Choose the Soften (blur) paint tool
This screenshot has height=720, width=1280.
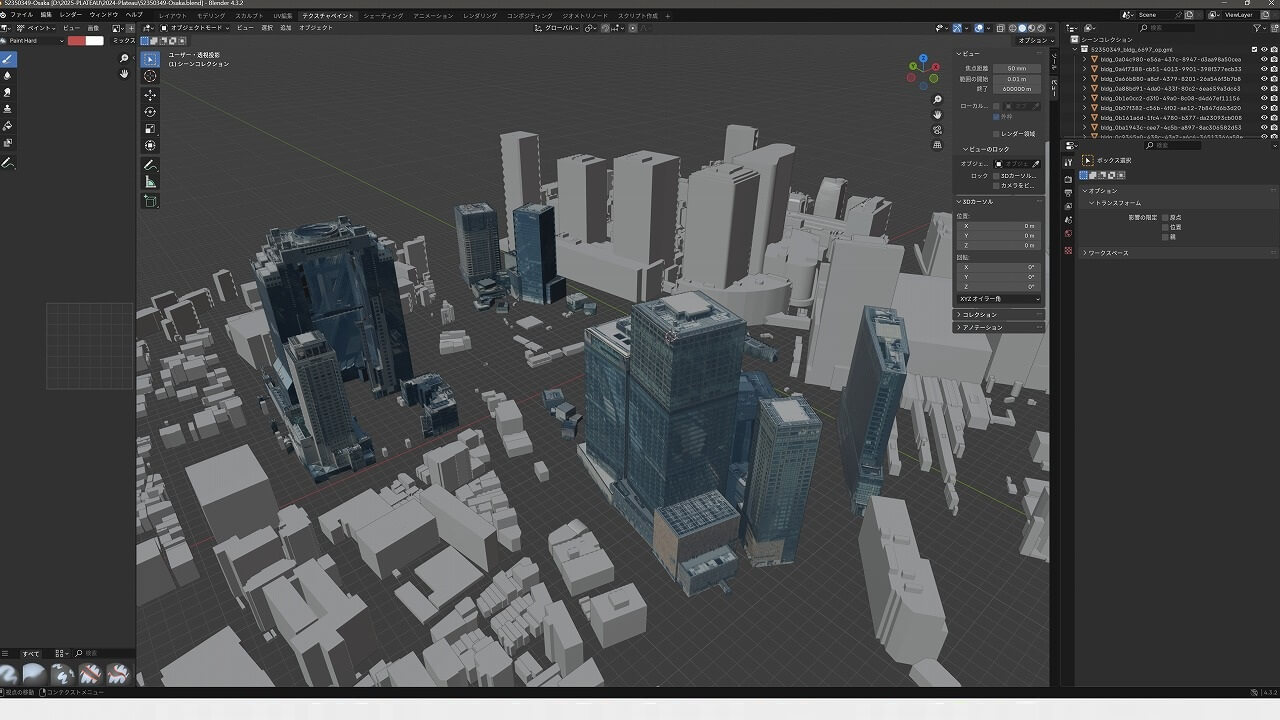[x=8, y=75]
